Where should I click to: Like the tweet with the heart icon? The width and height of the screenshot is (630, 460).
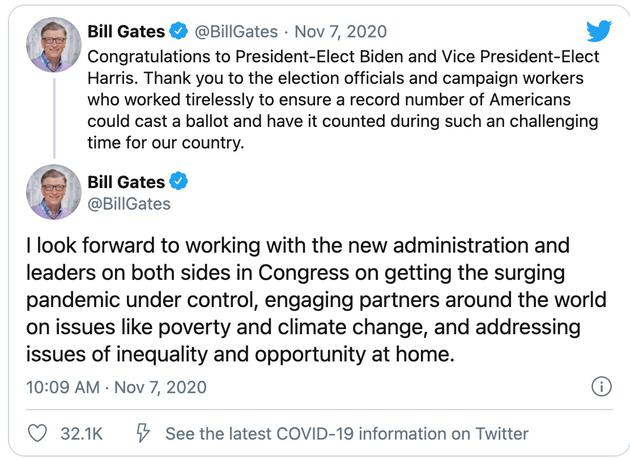[37, 433]
